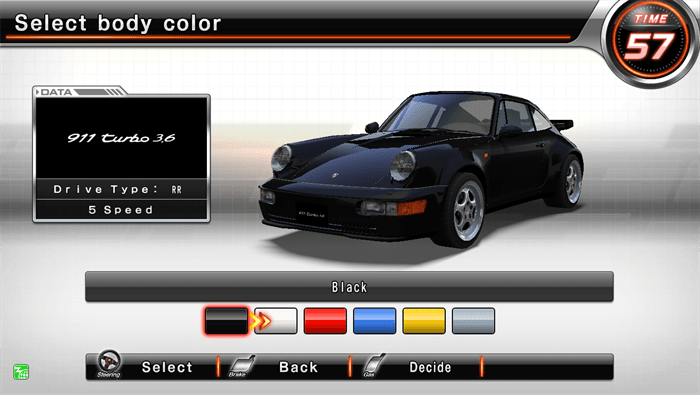Screen dimensions: 700x395
Task: Click the Drive Type RR row
Action: 121,189
